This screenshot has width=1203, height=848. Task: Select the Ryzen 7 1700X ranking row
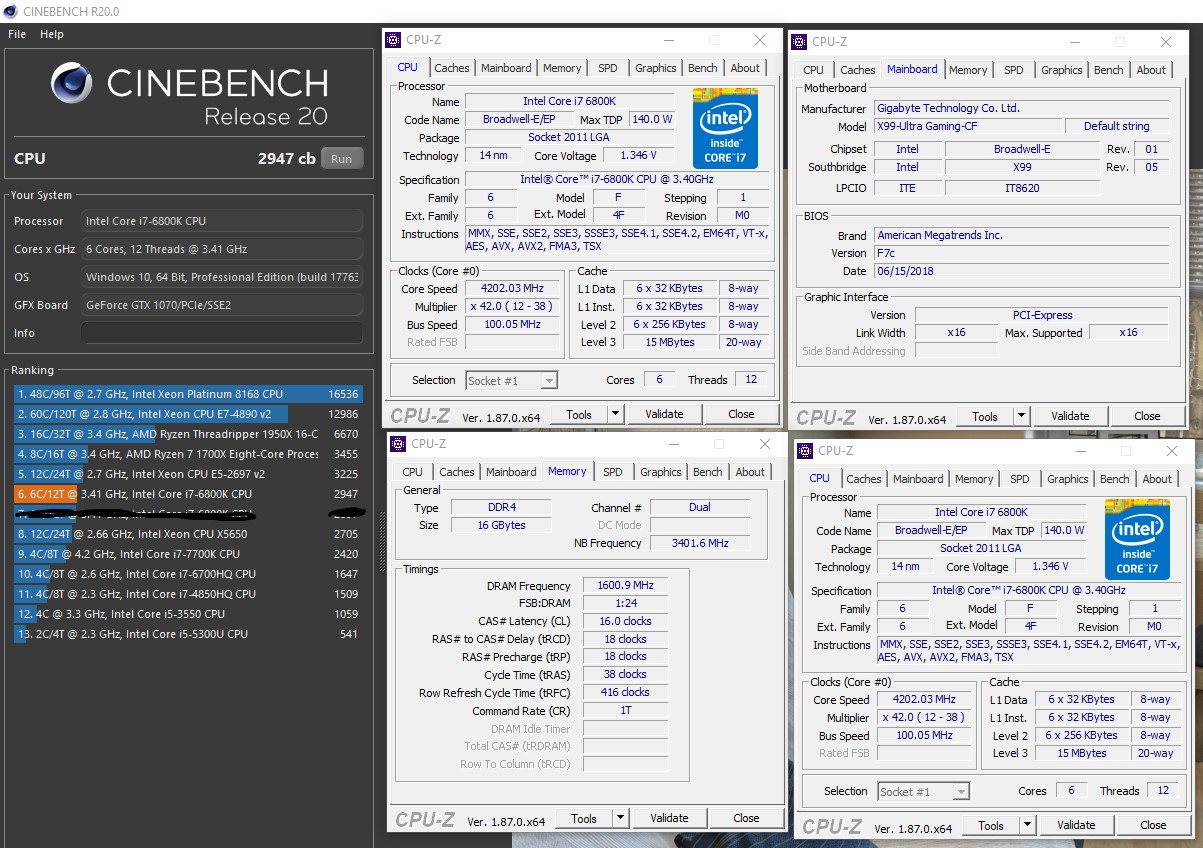(187, 454)
